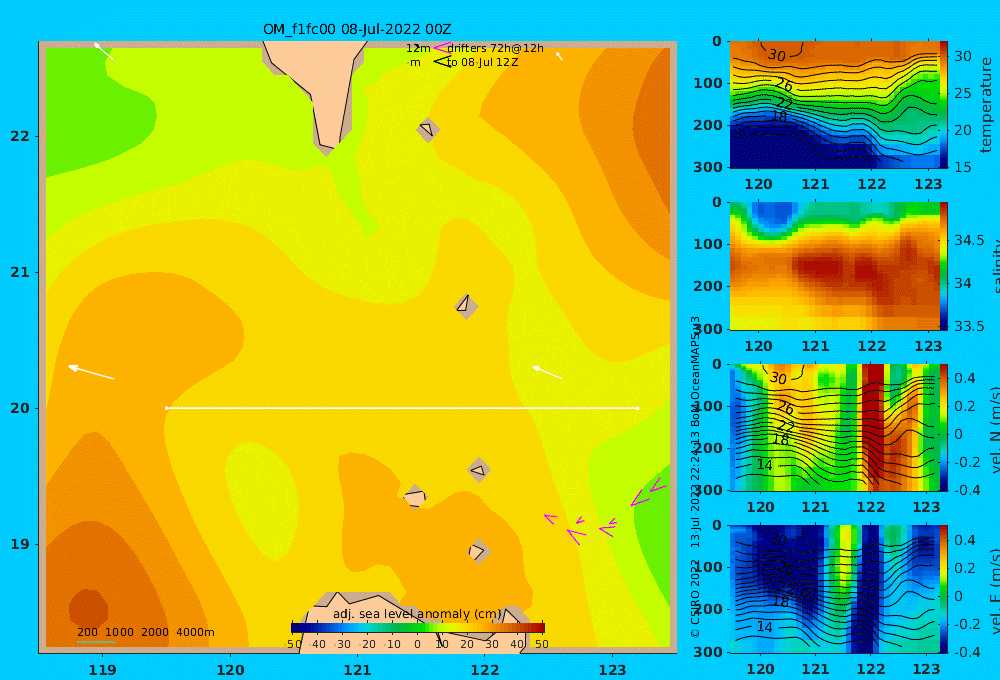The width and height of the screenshot is (1000, 680).
Task: Click longitude label 123 under the main map
Action: coord(612,670)
